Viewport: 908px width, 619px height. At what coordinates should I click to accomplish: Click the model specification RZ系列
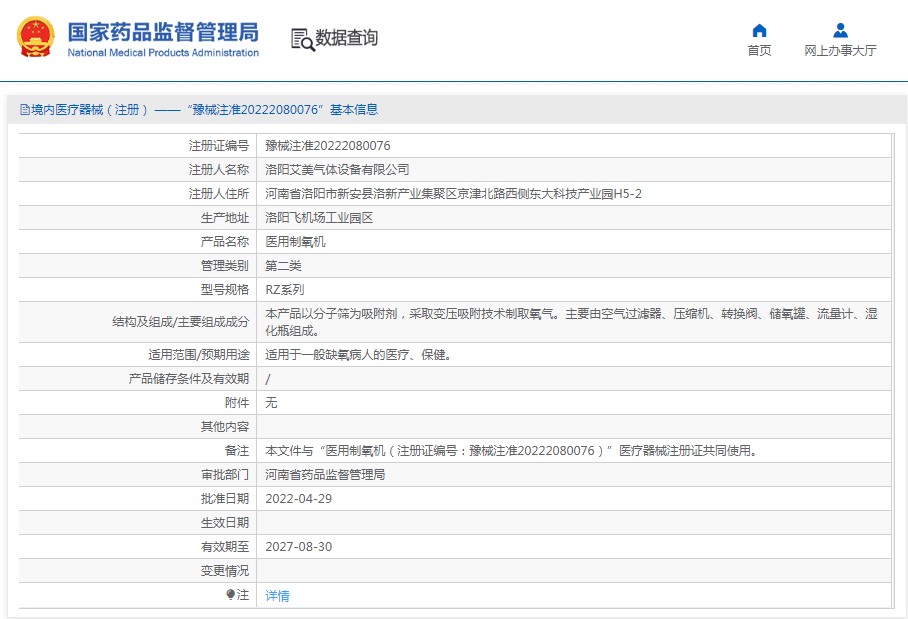point(284,290)
